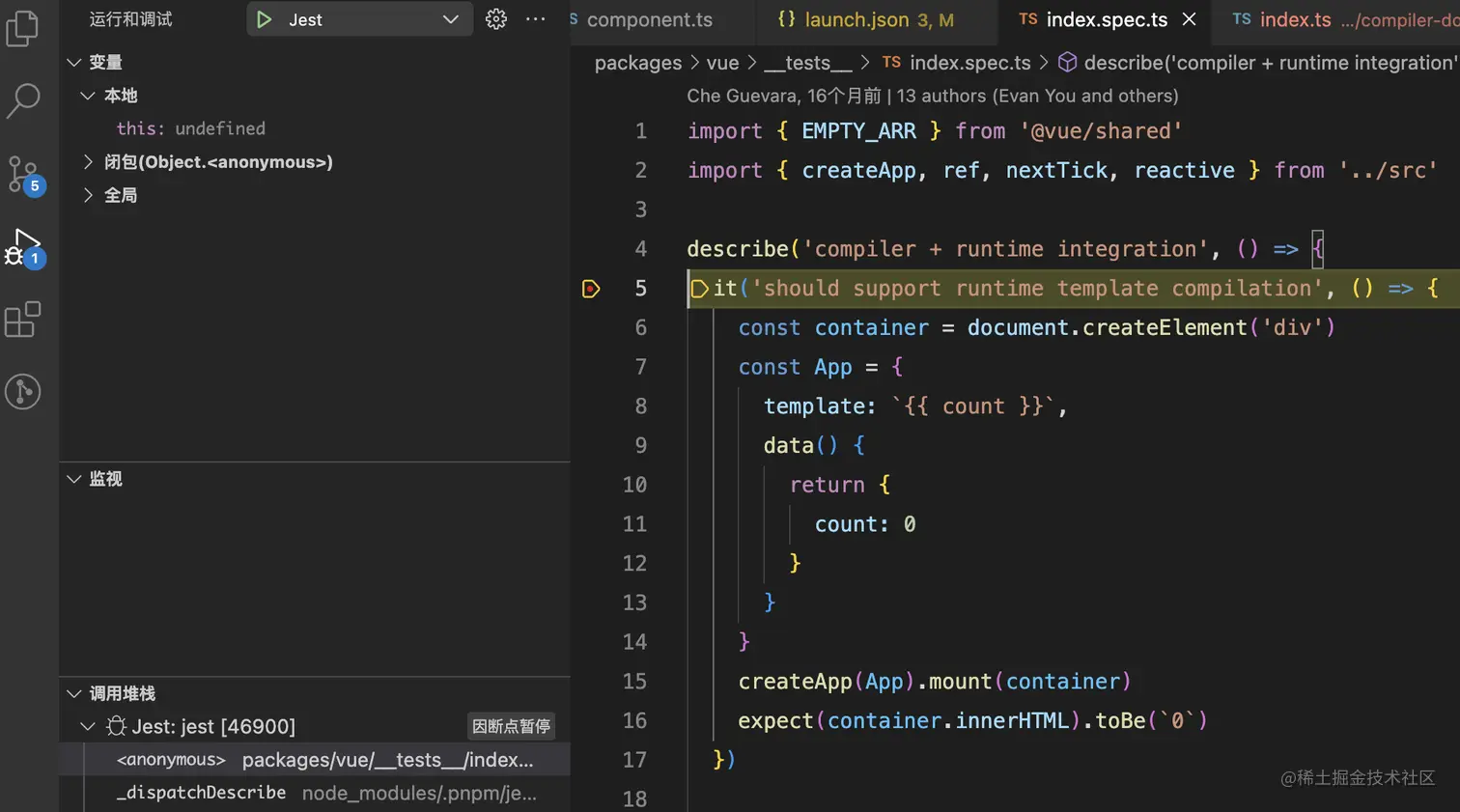This screenshot has width=1460, height=812.
Task: Click the 运行和调试 panel title
Action: coord(130,19)
